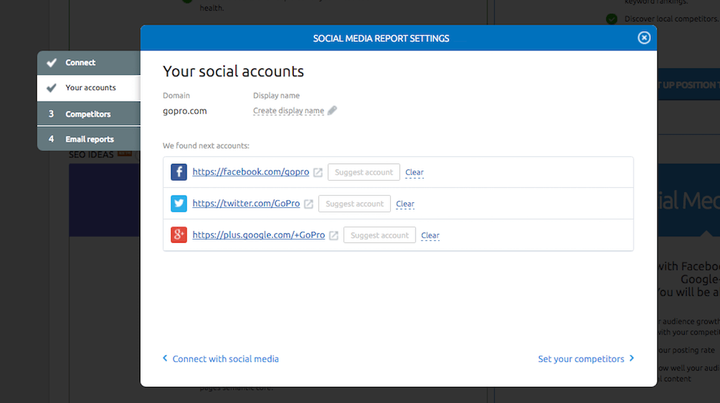Image resolution: width=720 pixels, height=403 pixels.
Task: Open the https://plus.google.com/+GoPro link
Action: [x=259, y=235]
